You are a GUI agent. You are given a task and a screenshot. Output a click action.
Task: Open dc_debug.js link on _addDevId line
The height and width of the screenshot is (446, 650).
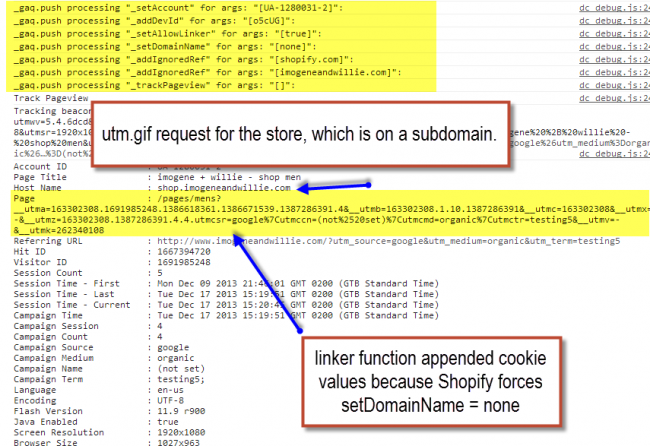pyautogui.click(x=614, y=21)
